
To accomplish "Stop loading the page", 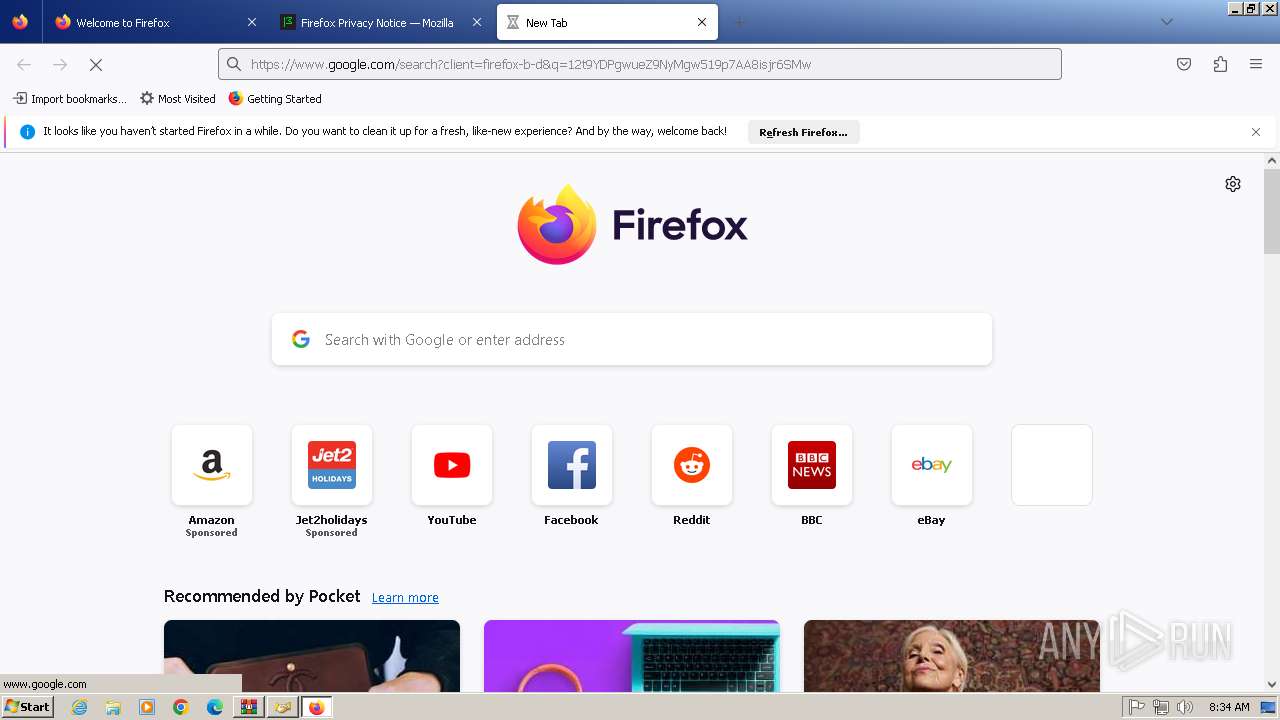I will point(96,64).
